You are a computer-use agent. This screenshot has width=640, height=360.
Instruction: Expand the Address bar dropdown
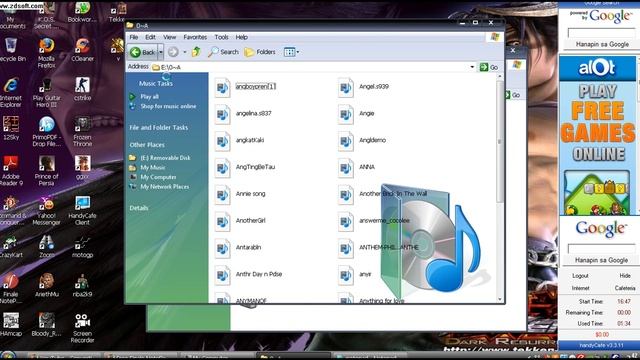(472, 67)
